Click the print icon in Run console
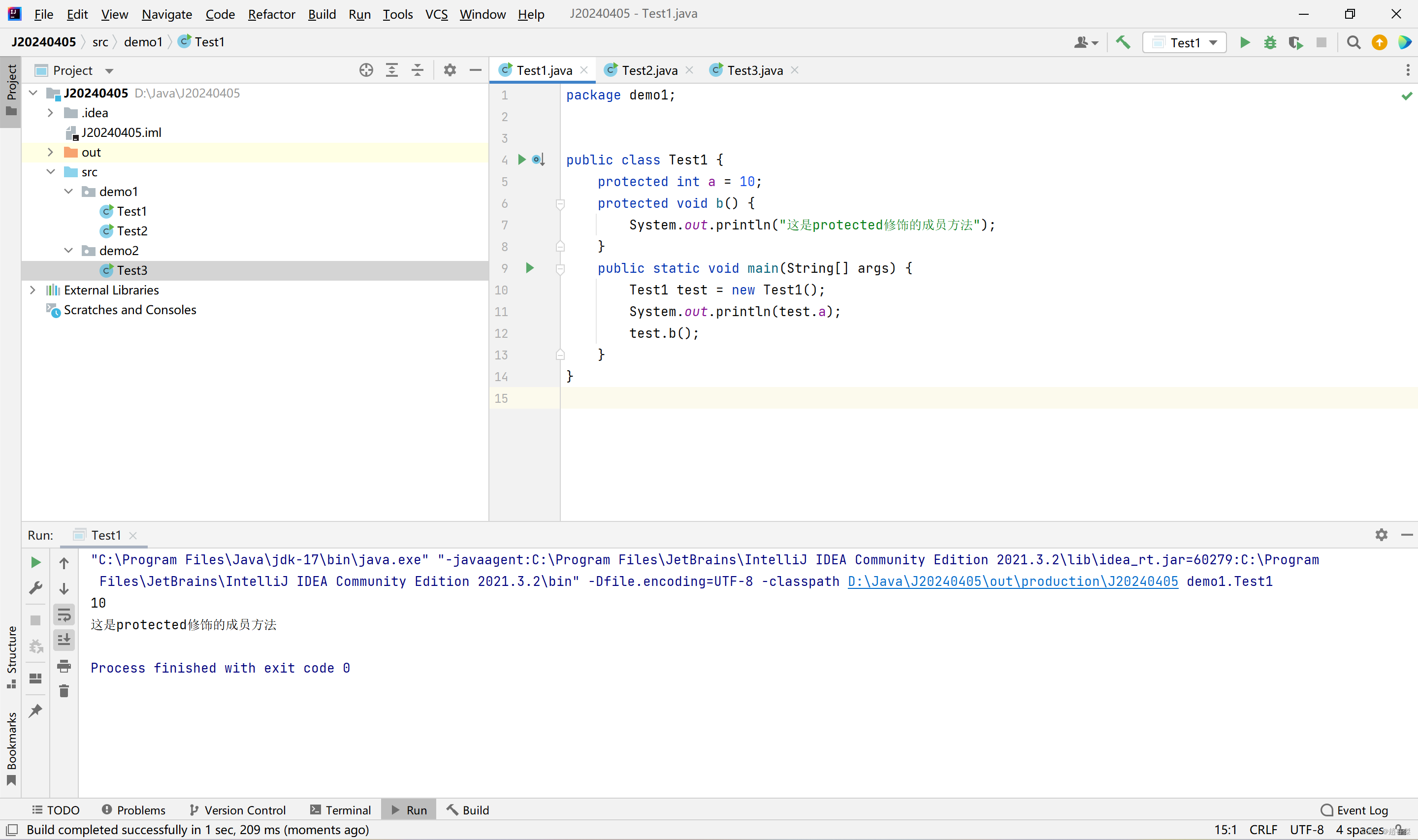 coord(64,666)
